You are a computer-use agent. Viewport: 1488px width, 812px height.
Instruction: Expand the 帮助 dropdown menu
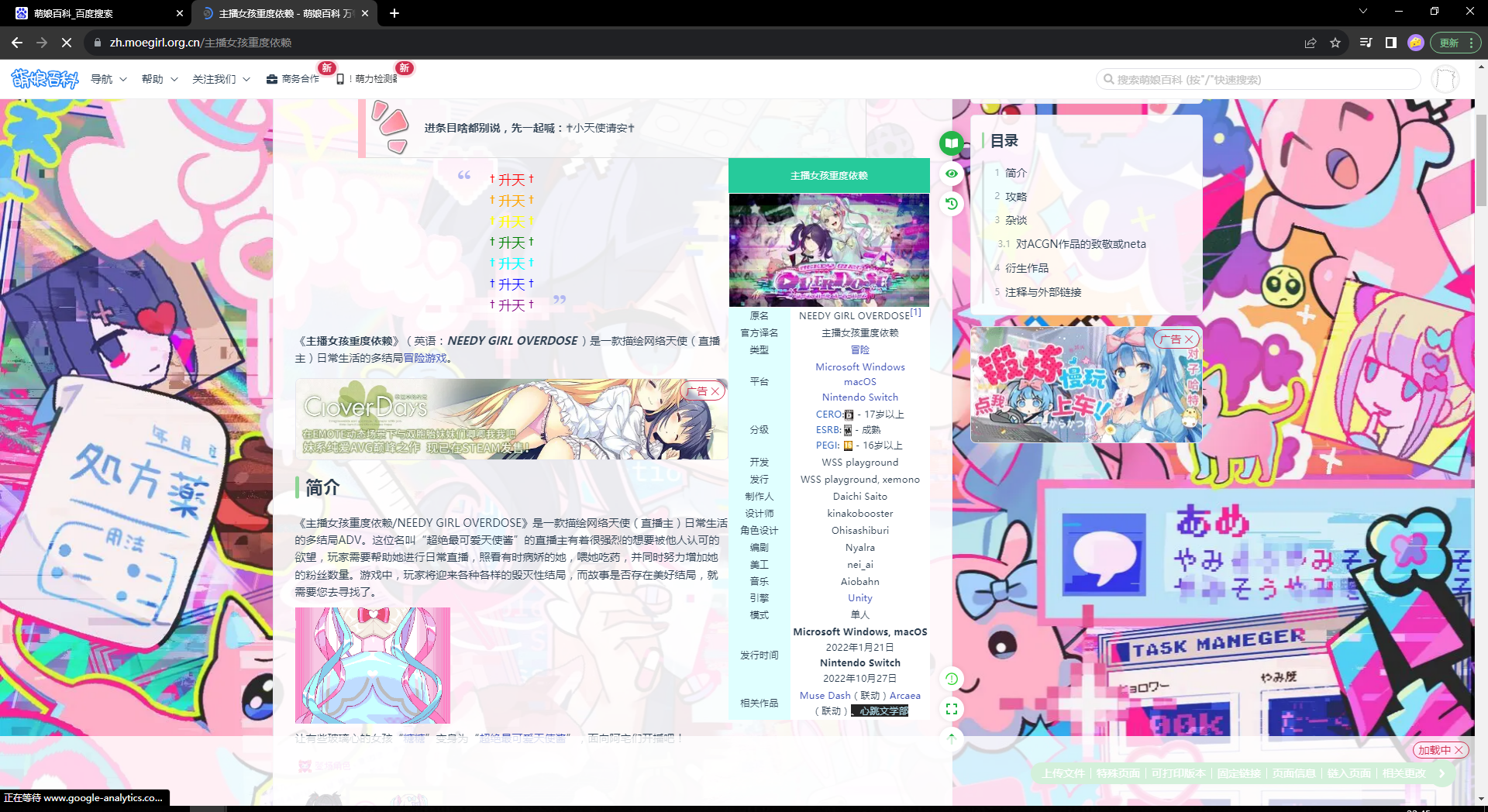click(x=160, y=79)
